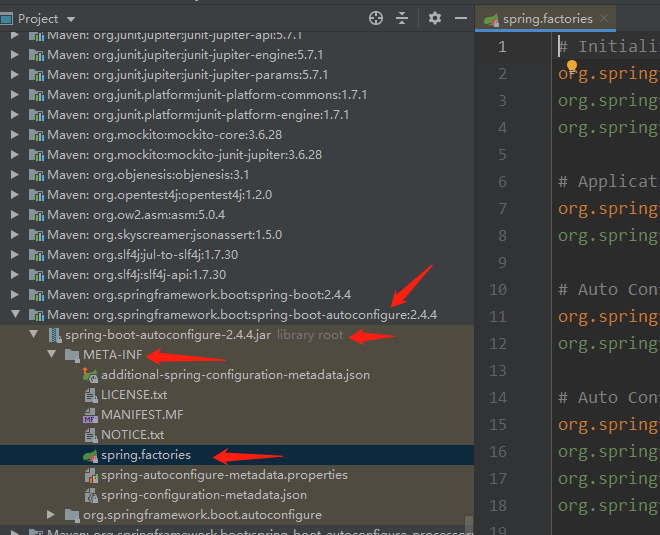The height and width of the screenshot is (535, 660).
Task: Click line number 10 in editor gutter
Action: (498, 290)
